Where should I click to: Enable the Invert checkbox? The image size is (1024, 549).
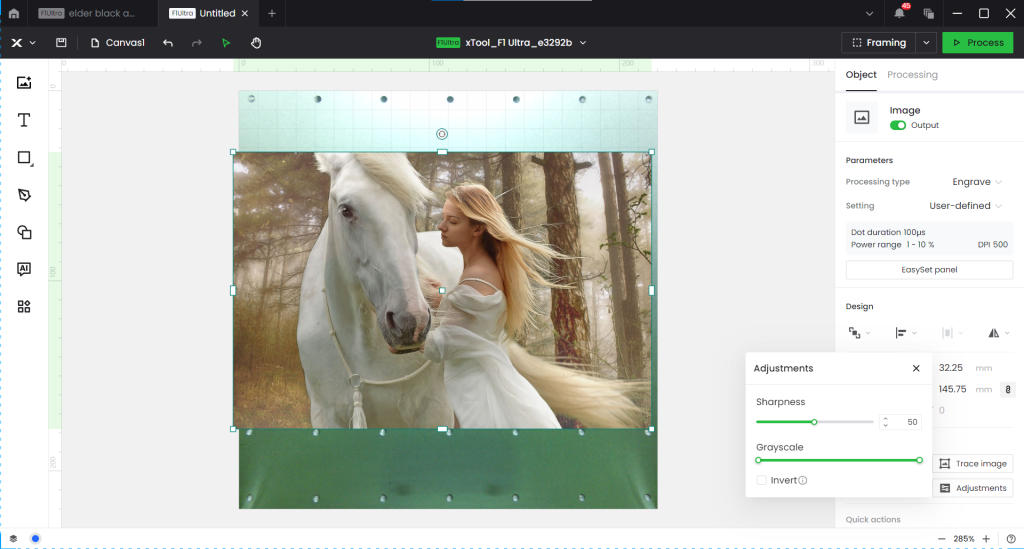pyautogui.click(x=761, y=480)
